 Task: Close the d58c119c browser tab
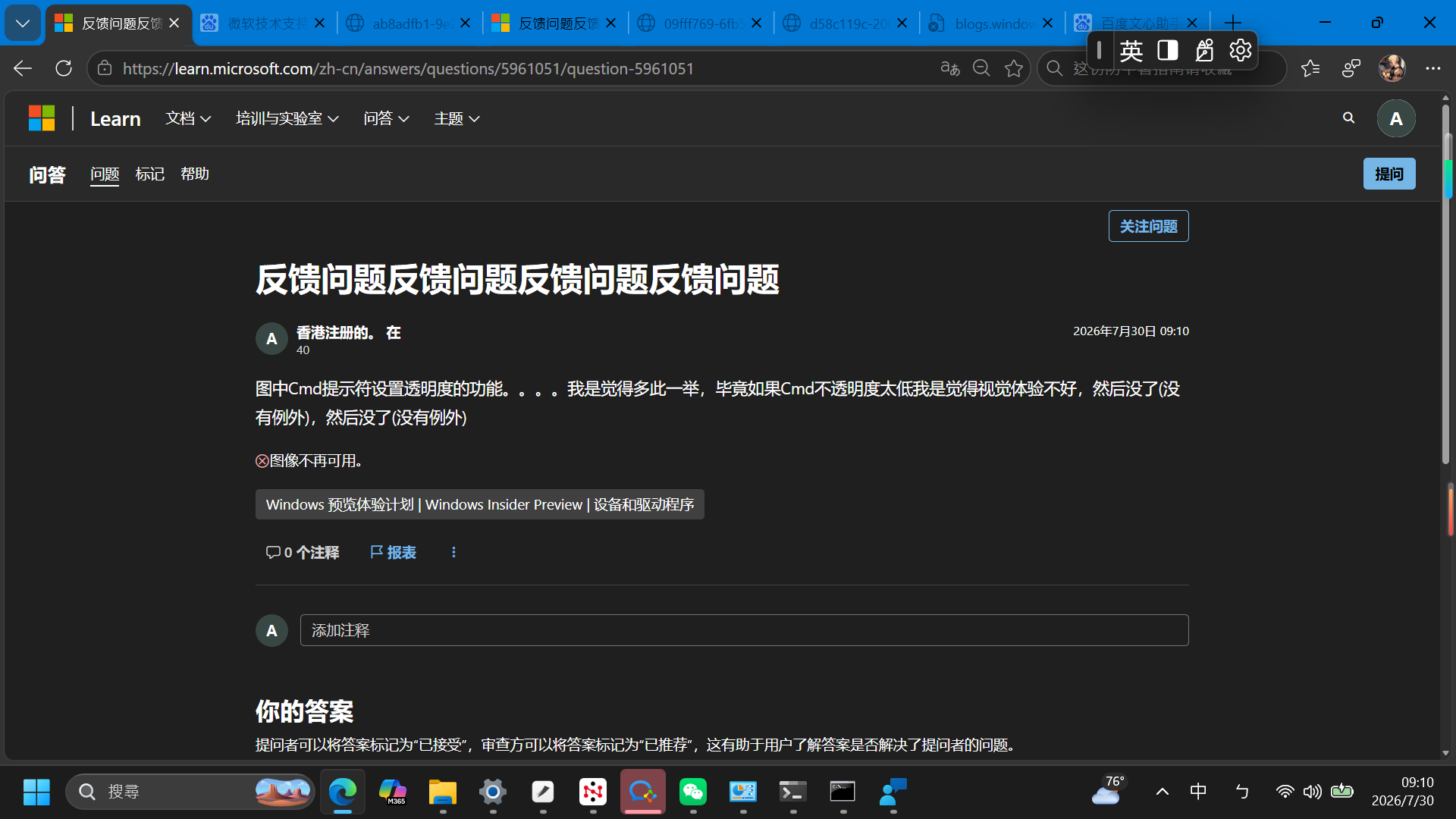pyautogui.click(x=902, y=24)
